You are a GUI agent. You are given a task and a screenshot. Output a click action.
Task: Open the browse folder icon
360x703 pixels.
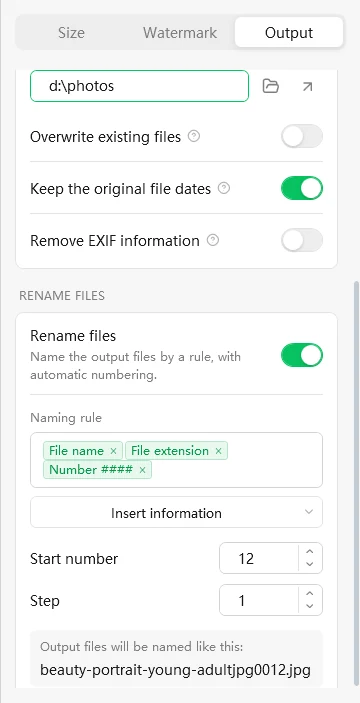pos(271,86)
